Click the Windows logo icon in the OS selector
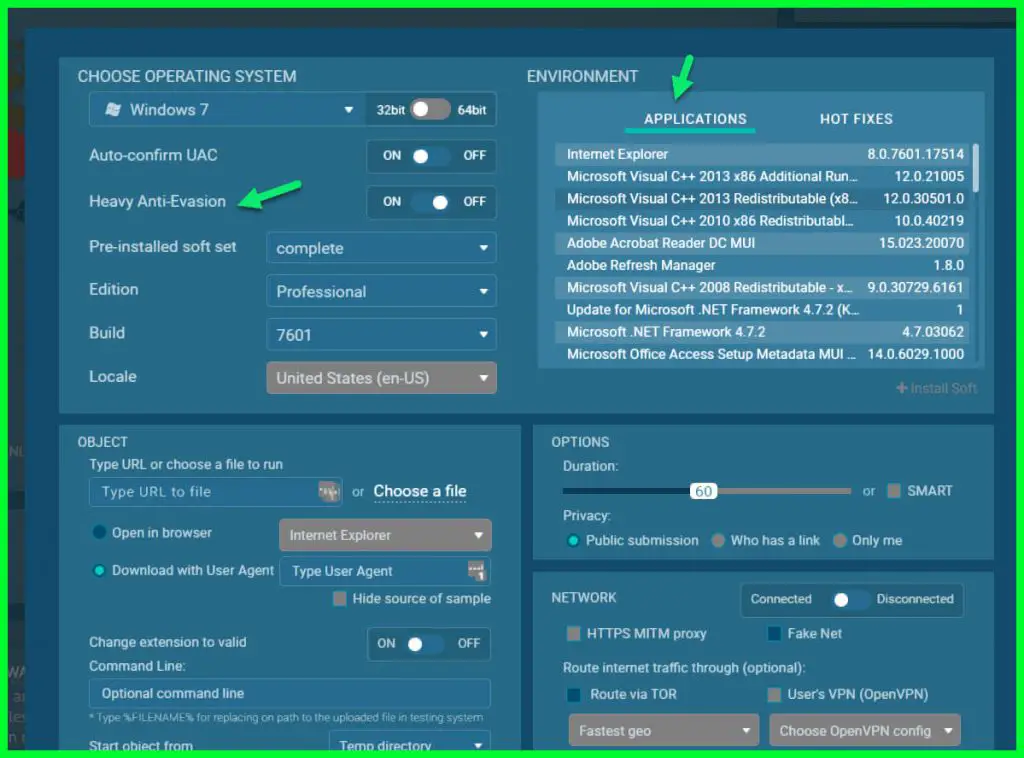Screen dimensions: 1024x758 pos(113,110)
